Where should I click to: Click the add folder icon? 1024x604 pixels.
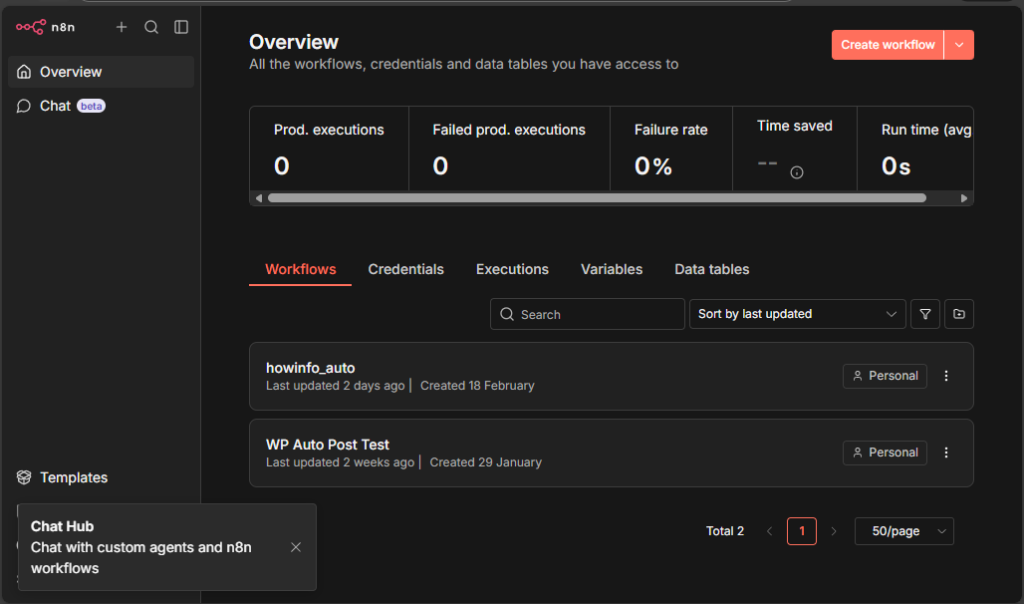pyautogui.click(x=959, y=314)
